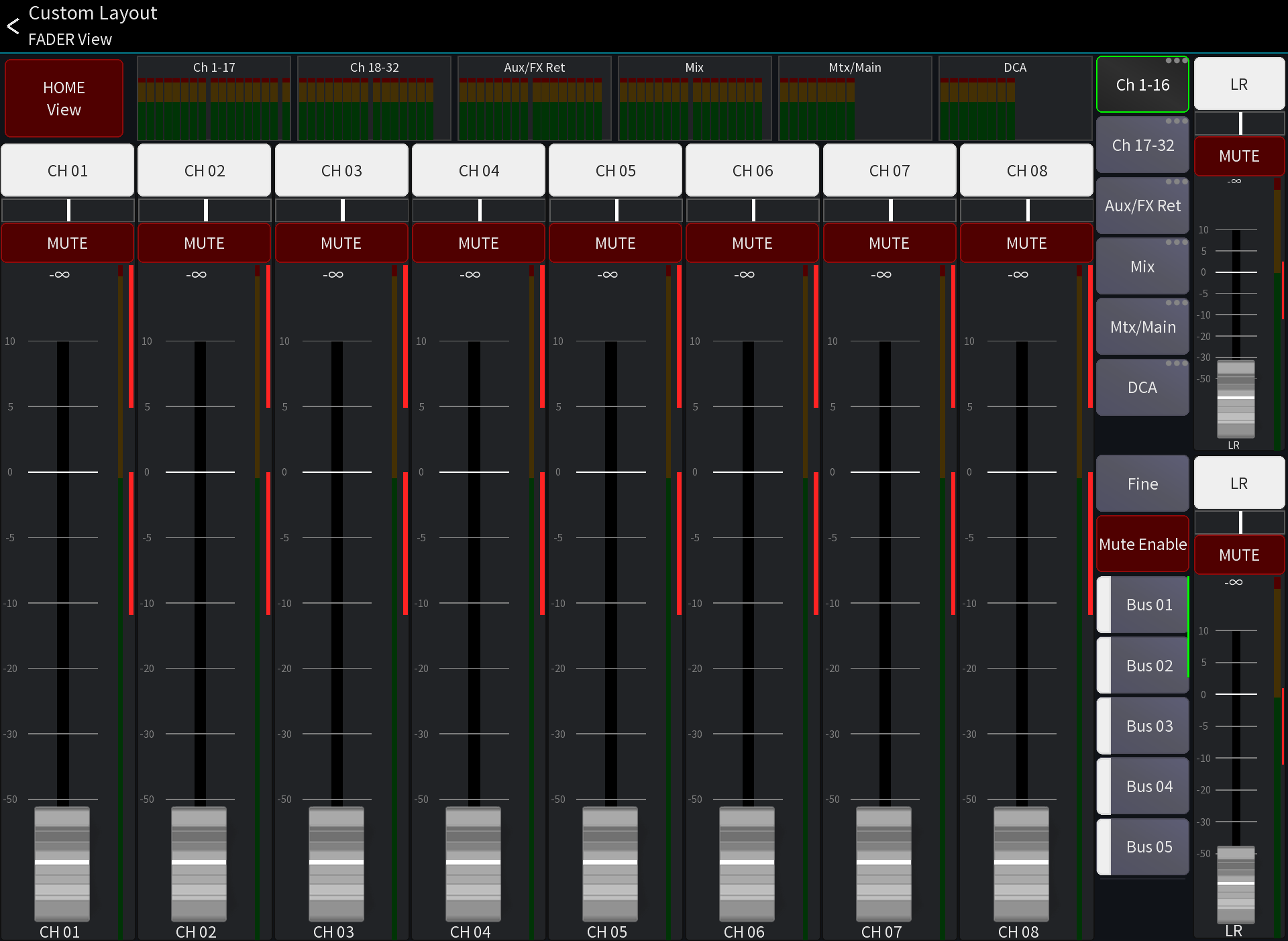Switch to the Ch 17-32 layer
The width and height of the screenshot is (1288, 941).
[1142, 145]
